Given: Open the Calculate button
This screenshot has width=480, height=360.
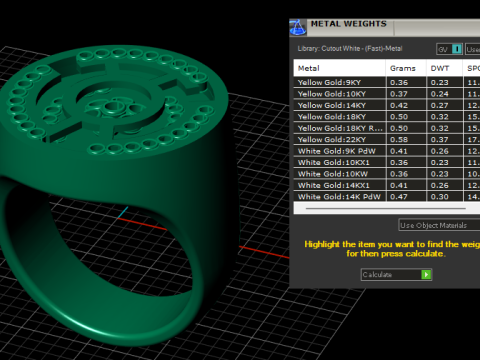Looking at the screenshot, I should (396, 274).
